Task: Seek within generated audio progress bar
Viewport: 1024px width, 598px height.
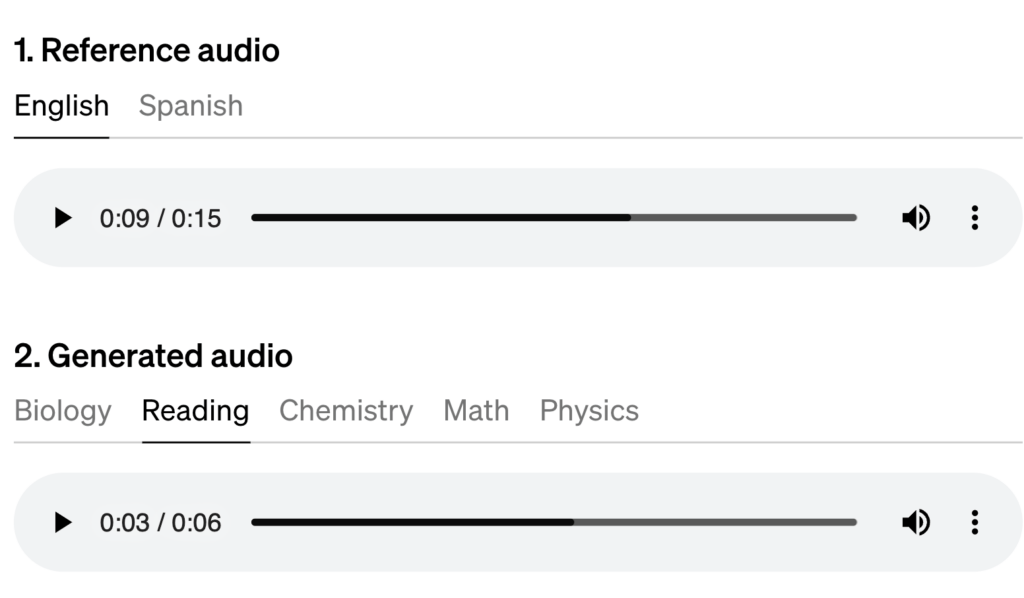Action: [x=554, y=523]
